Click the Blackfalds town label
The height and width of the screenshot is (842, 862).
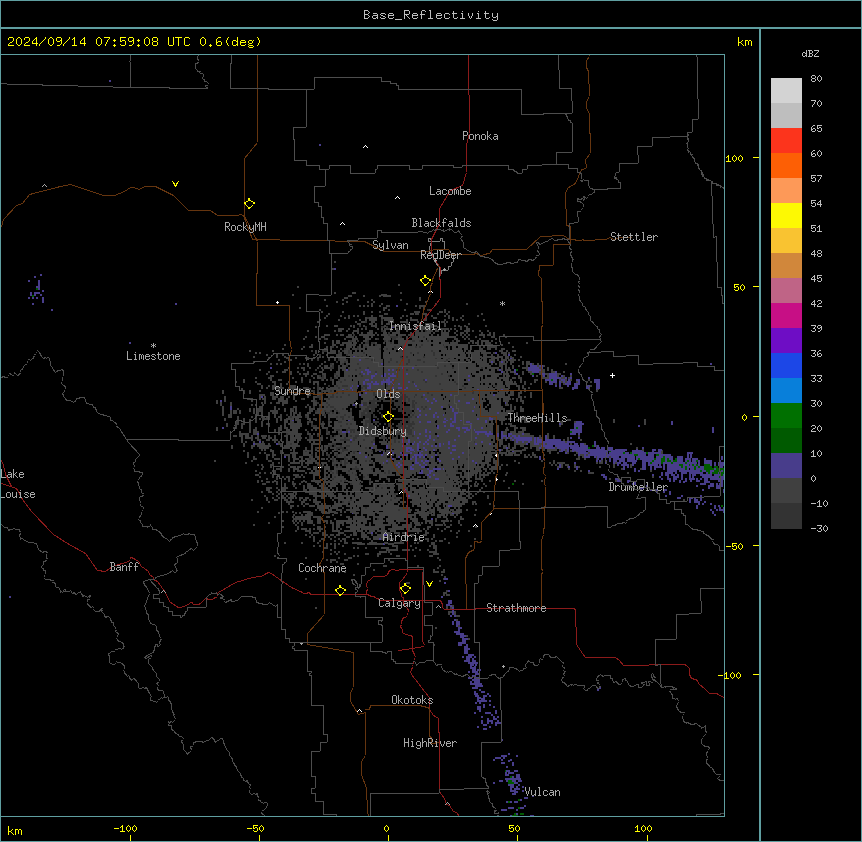(441, 223)
